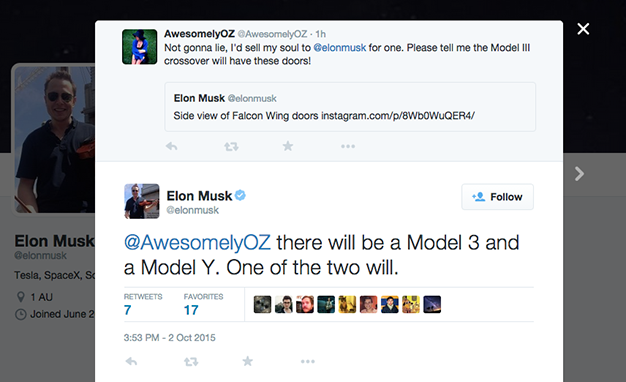Image resolution: width=626 pixels, height=382 pixels.
Task: Open the @AwesomelyOZ mention in reply
Action: (x=197, y=243)
